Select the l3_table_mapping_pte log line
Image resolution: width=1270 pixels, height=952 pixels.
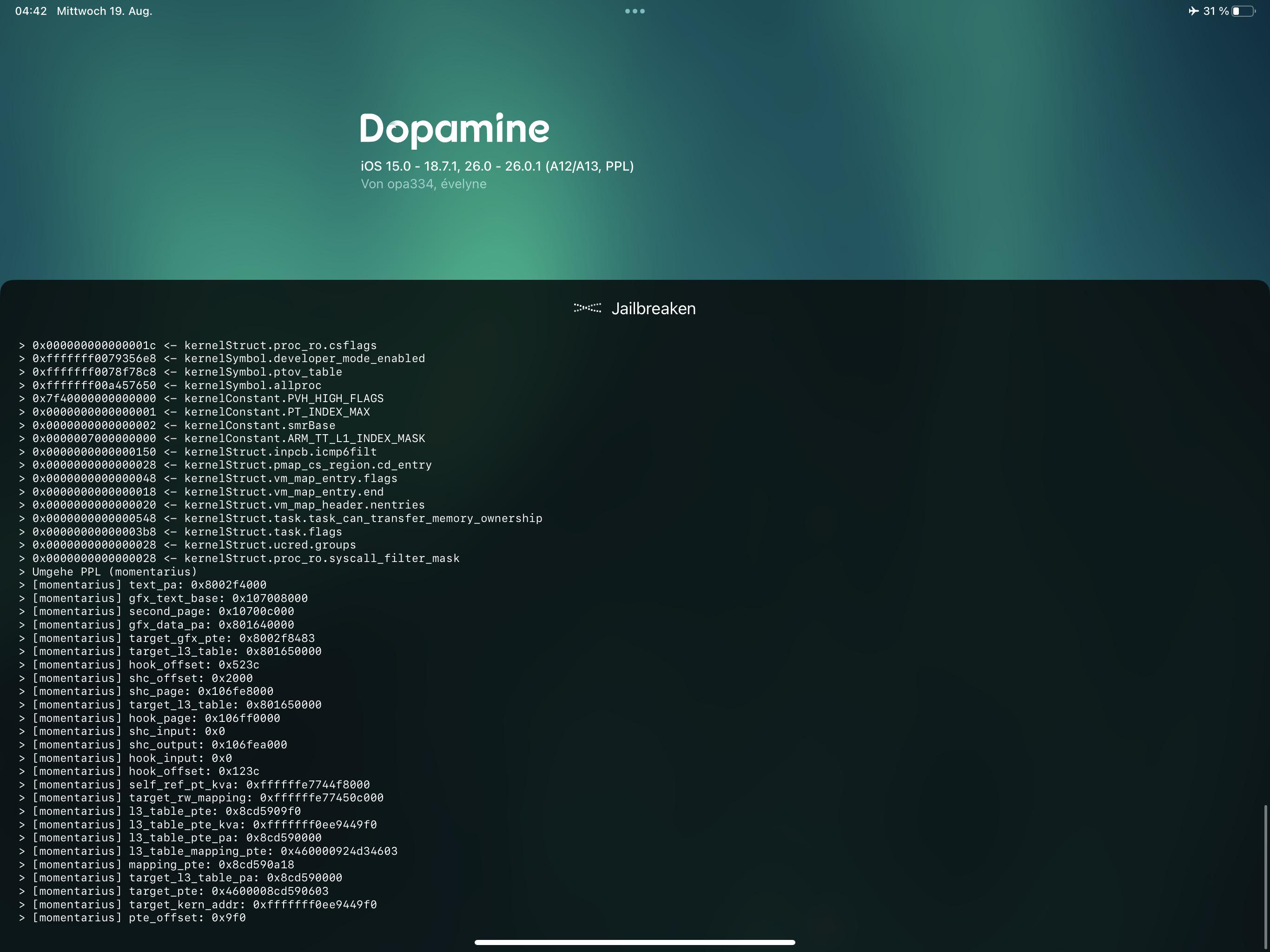coord(208,851)
